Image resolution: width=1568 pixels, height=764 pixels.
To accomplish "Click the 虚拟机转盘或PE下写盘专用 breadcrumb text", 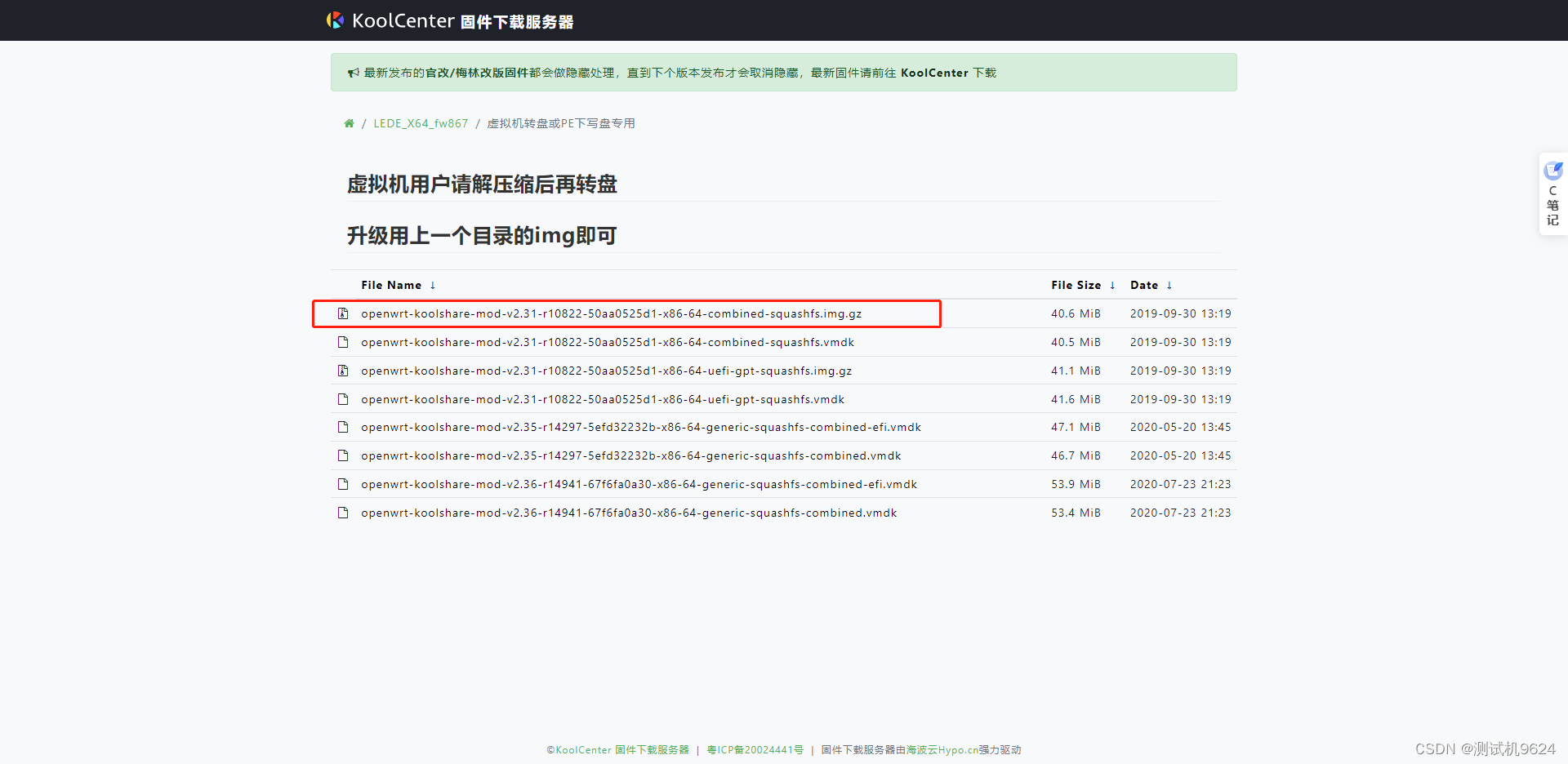I will [x=561, y=123].
